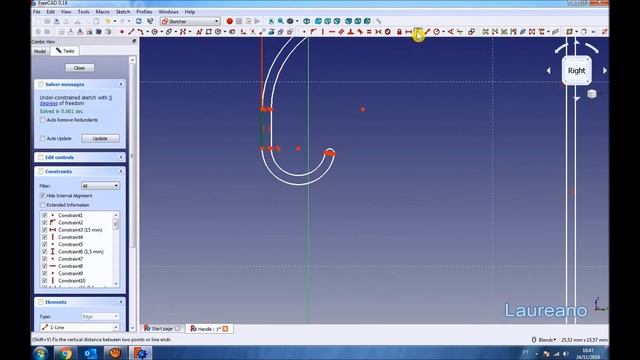
Task: Open the Windows menu
Action: pyautogui.click(x=169, y=12)
